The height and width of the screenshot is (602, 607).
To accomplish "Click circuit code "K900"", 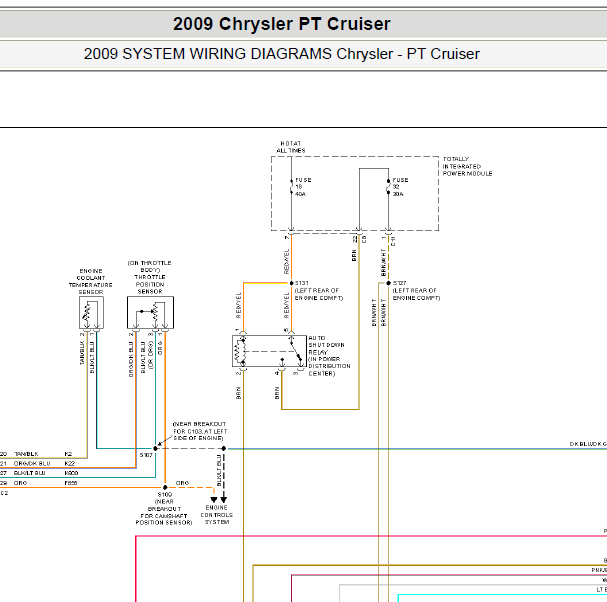I will (71, 473).
